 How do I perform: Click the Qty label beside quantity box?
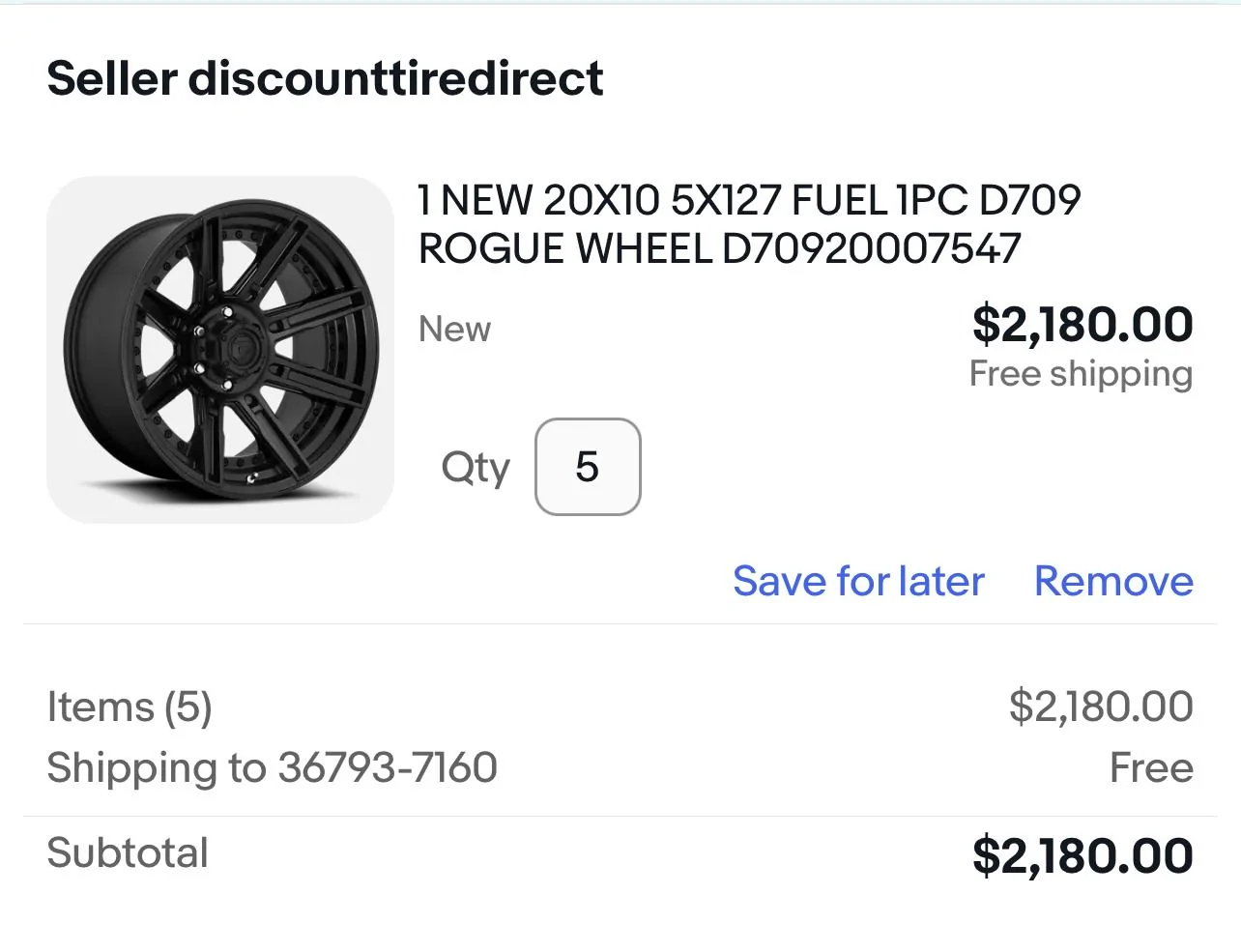[x=475, y=469]
